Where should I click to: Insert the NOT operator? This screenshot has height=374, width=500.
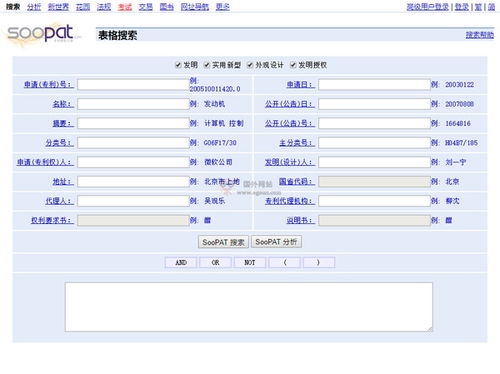tap(250, 262)
